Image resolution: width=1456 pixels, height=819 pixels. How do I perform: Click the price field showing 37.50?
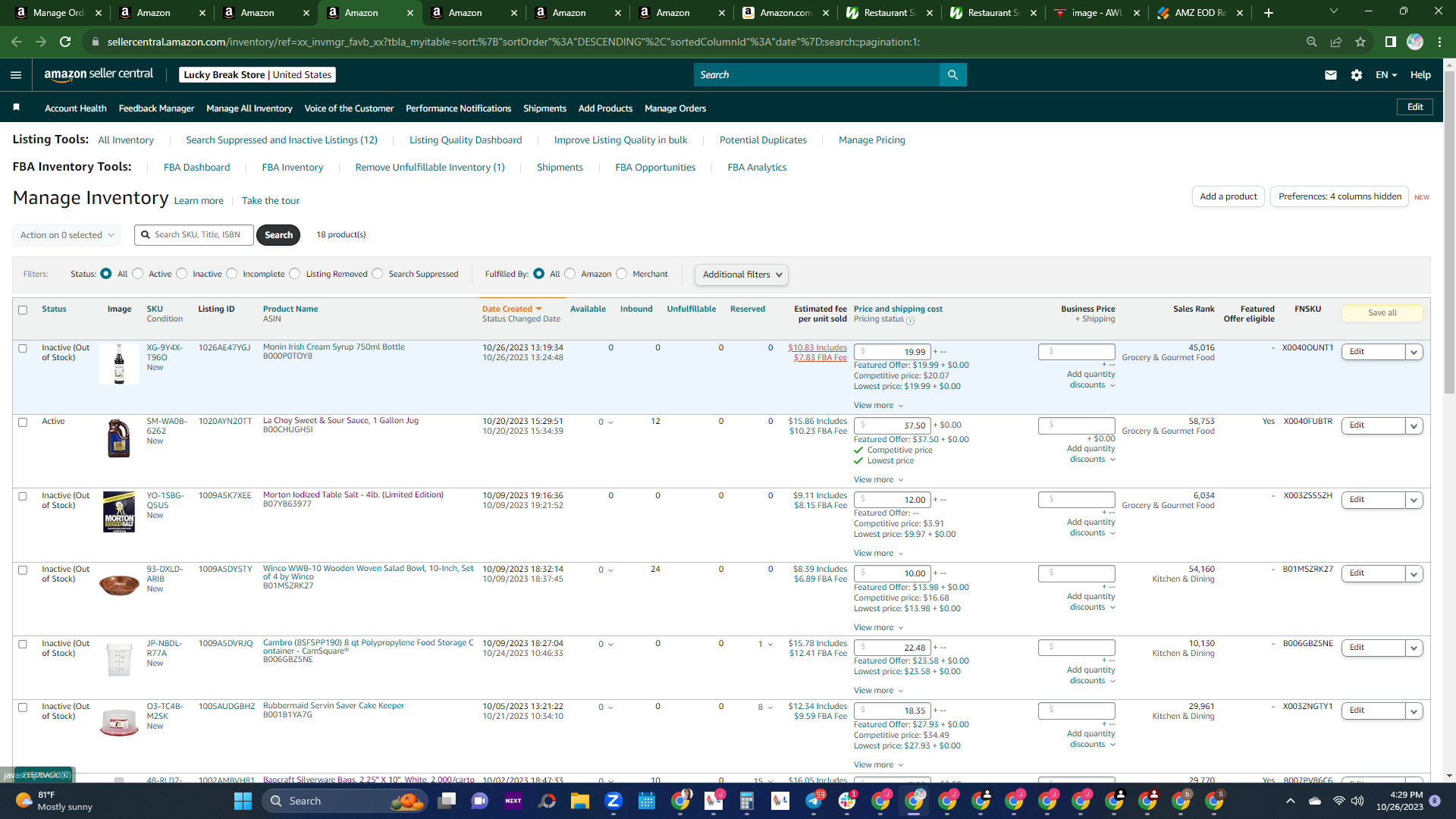pos(892,426)
